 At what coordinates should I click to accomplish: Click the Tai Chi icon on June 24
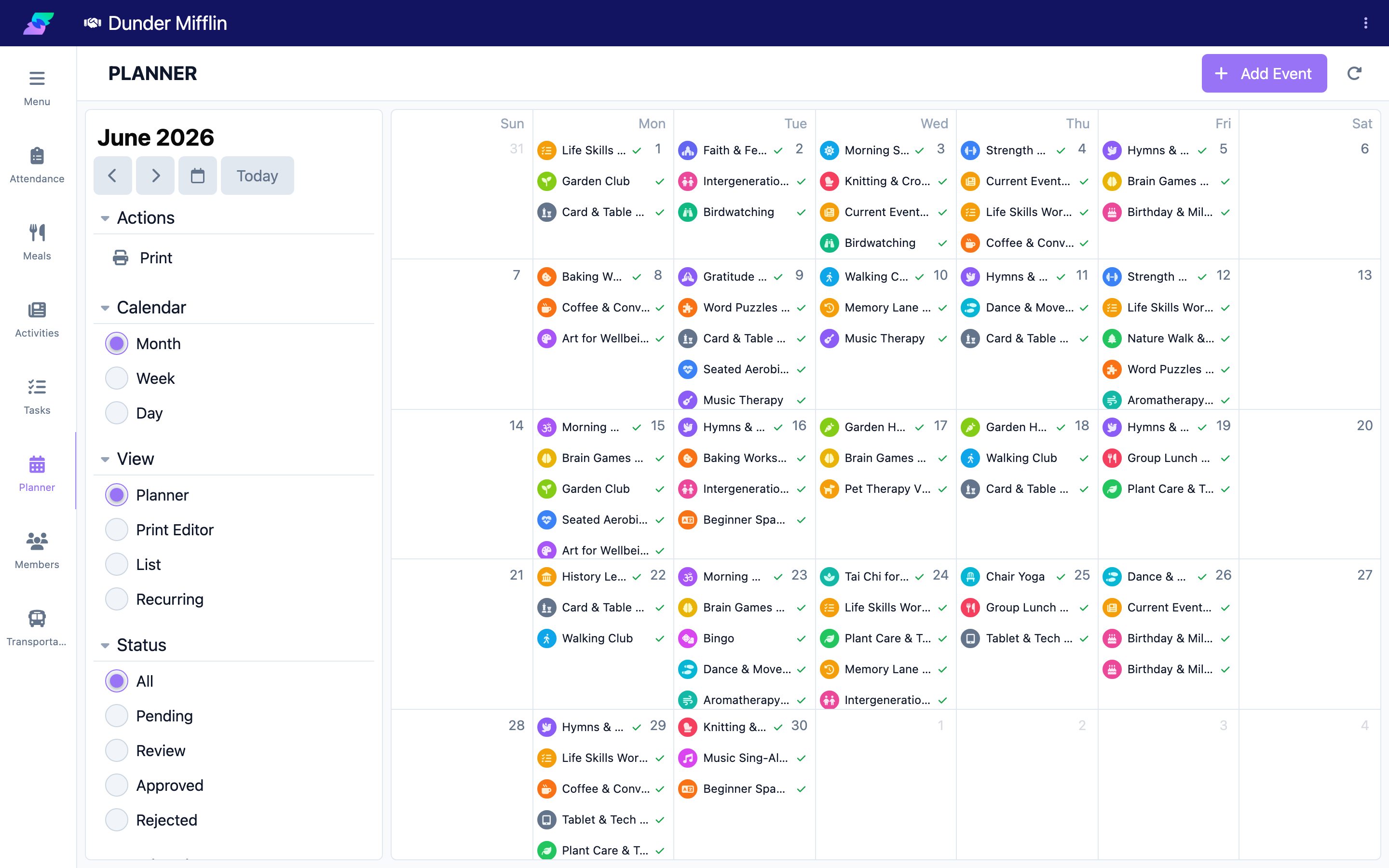point(829,576)
